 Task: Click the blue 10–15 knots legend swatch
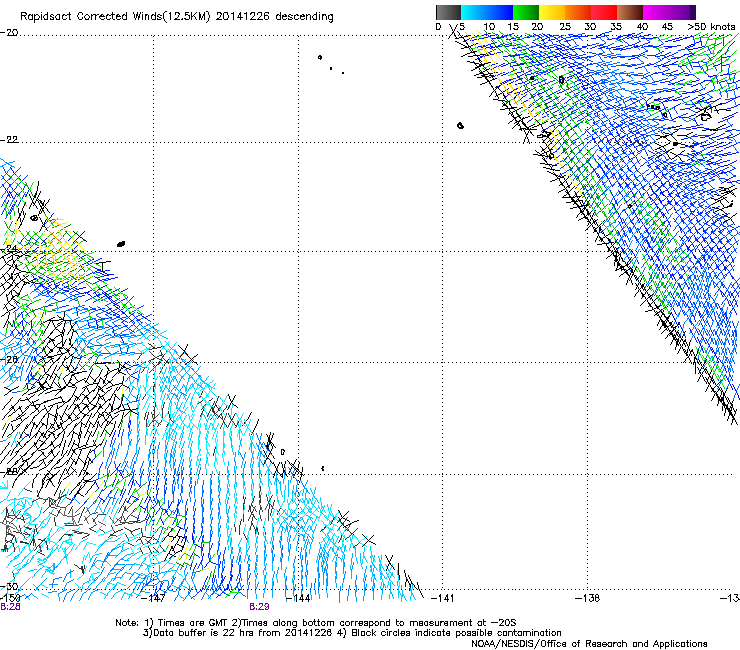(500, 12)
